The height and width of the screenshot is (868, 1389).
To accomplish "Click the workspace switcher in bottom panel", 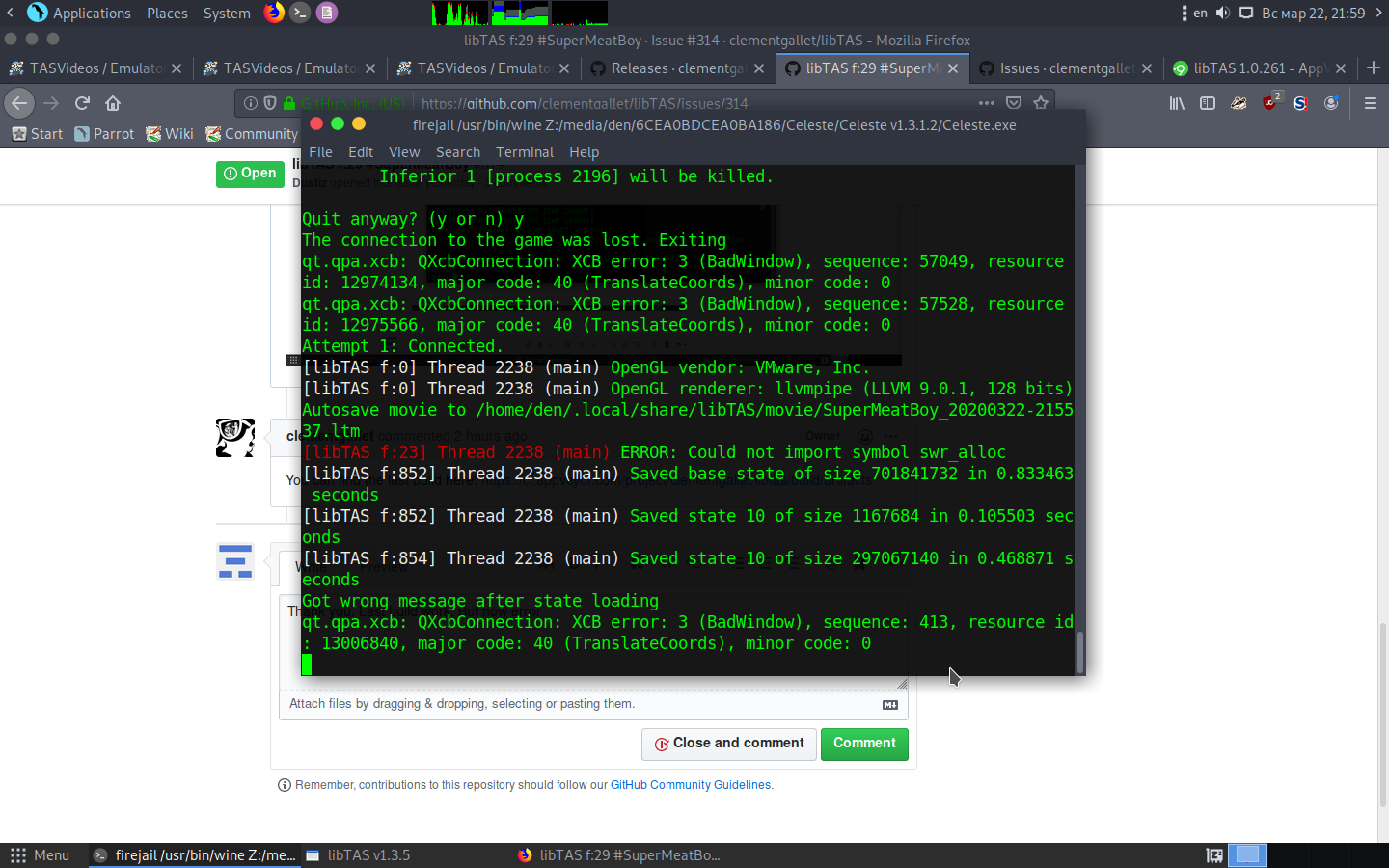I will (1247, 855).
